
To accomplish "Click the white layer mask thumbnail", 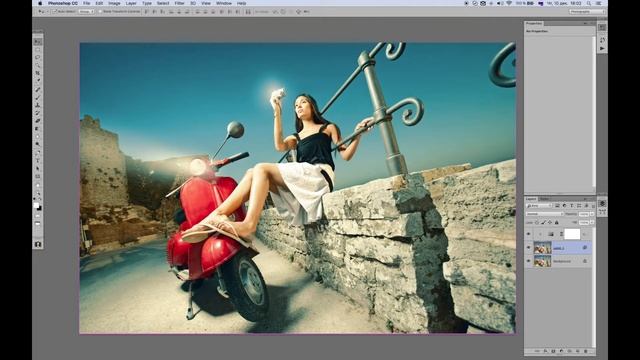I will click(572, 234).
